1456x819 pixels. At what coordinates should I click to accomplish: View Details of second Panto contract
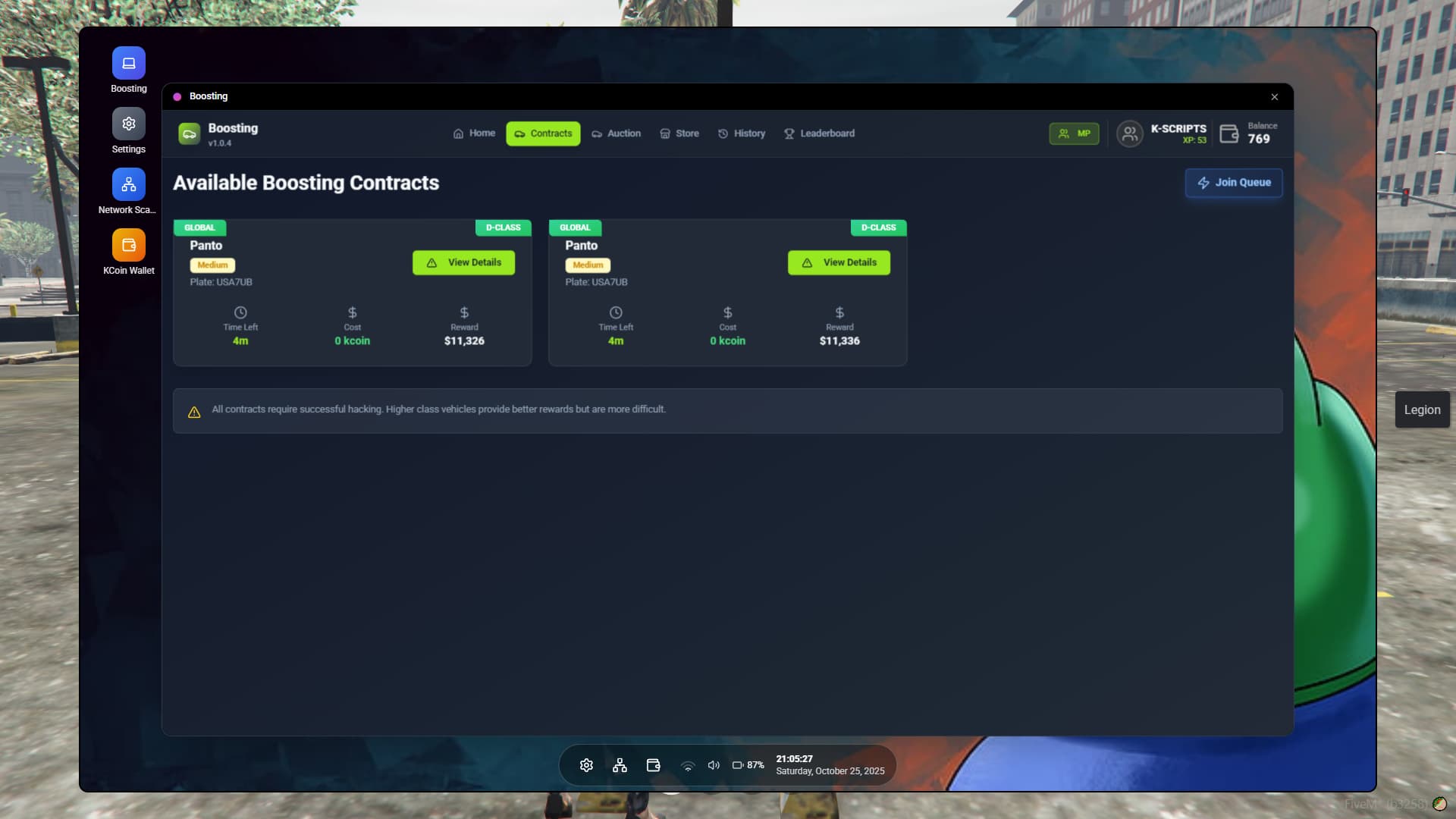pos(839,262)
